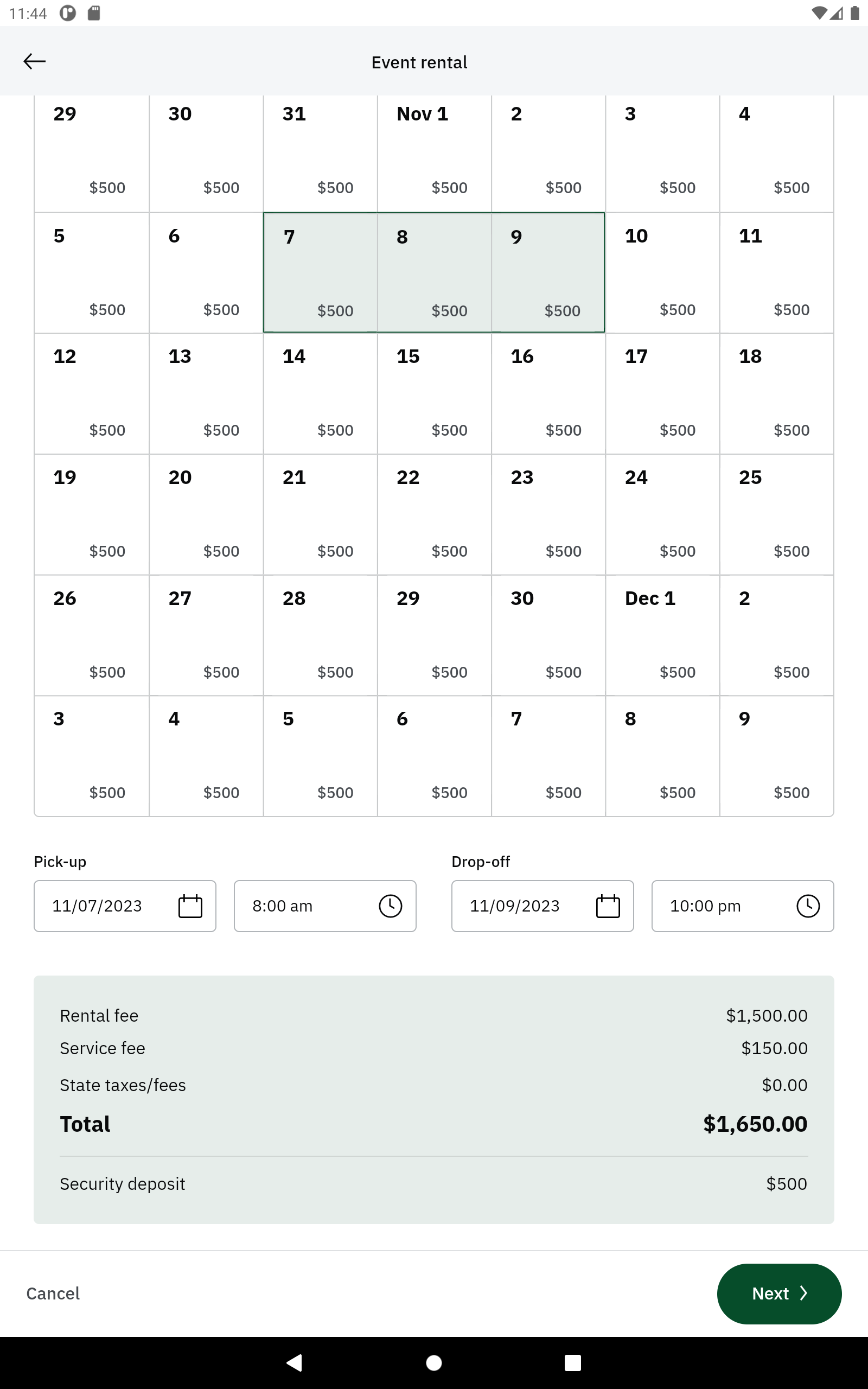
Task: Open the drop-off date calendar icon
Action: click(x=608, y=906)
